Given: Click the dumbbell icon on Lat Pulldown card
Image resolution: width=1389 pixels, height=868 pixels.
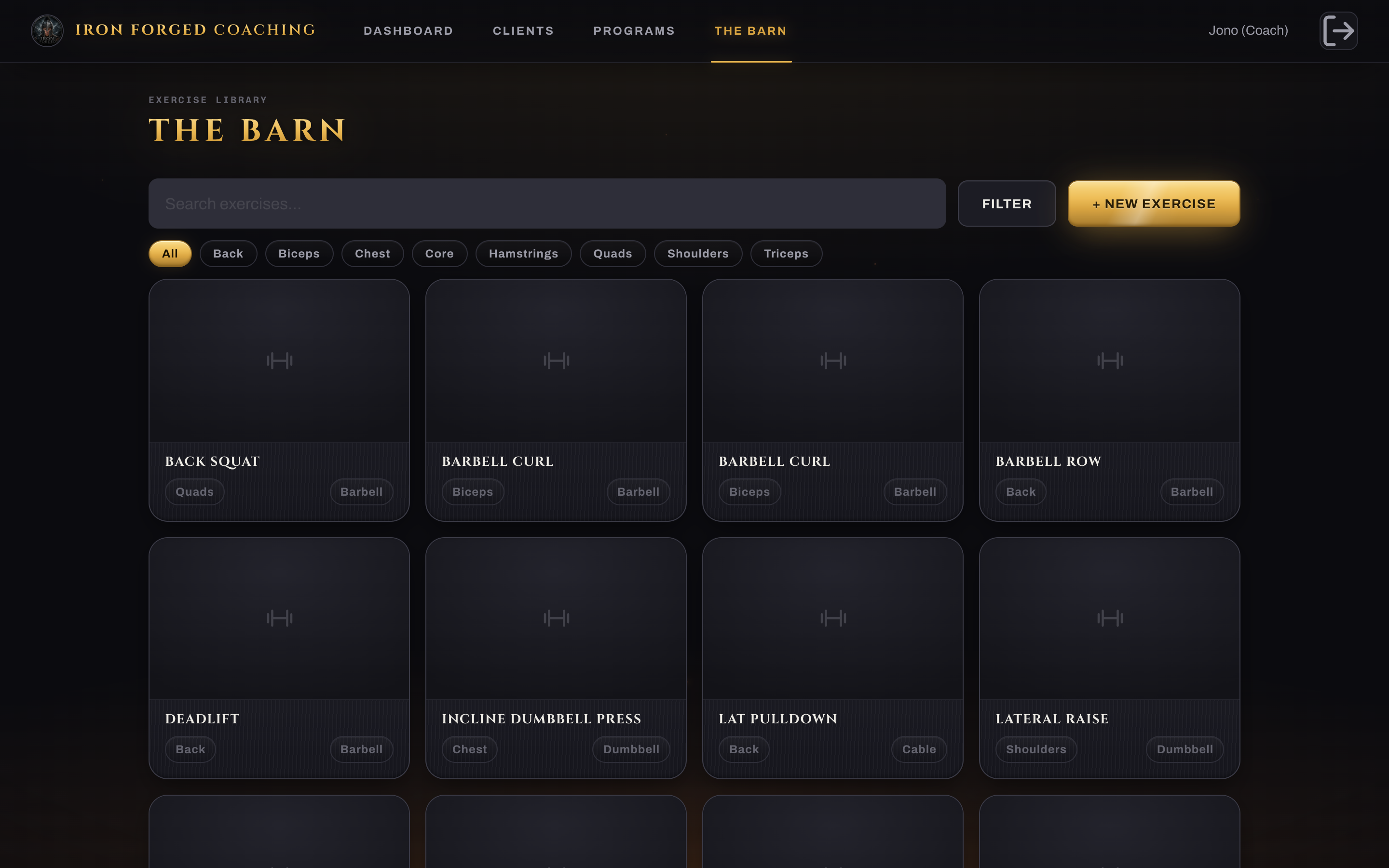Looking at the screenshot, I should (833, 618).
